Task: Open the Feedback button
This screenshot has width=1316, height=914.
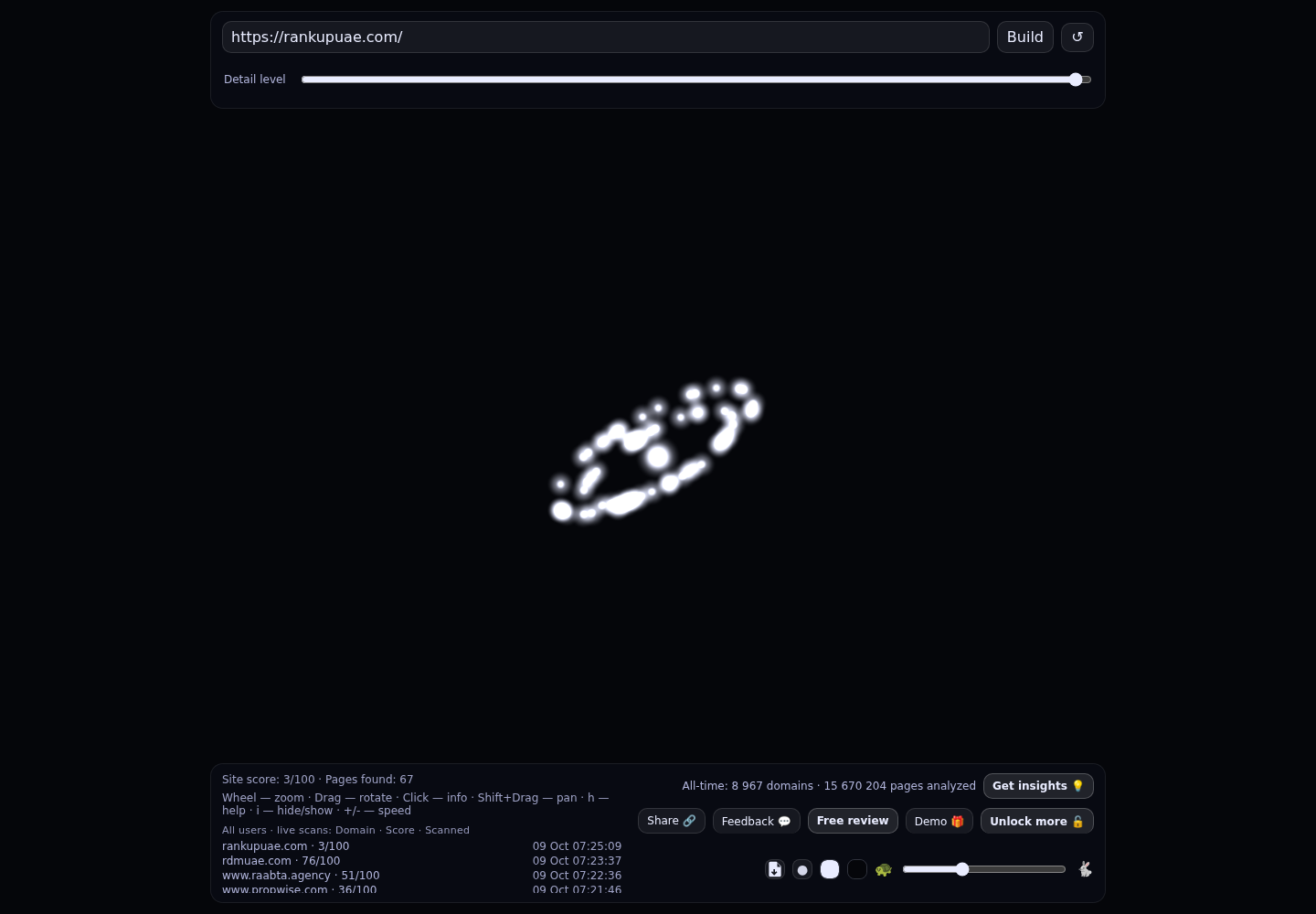Action: pos(757,821)
